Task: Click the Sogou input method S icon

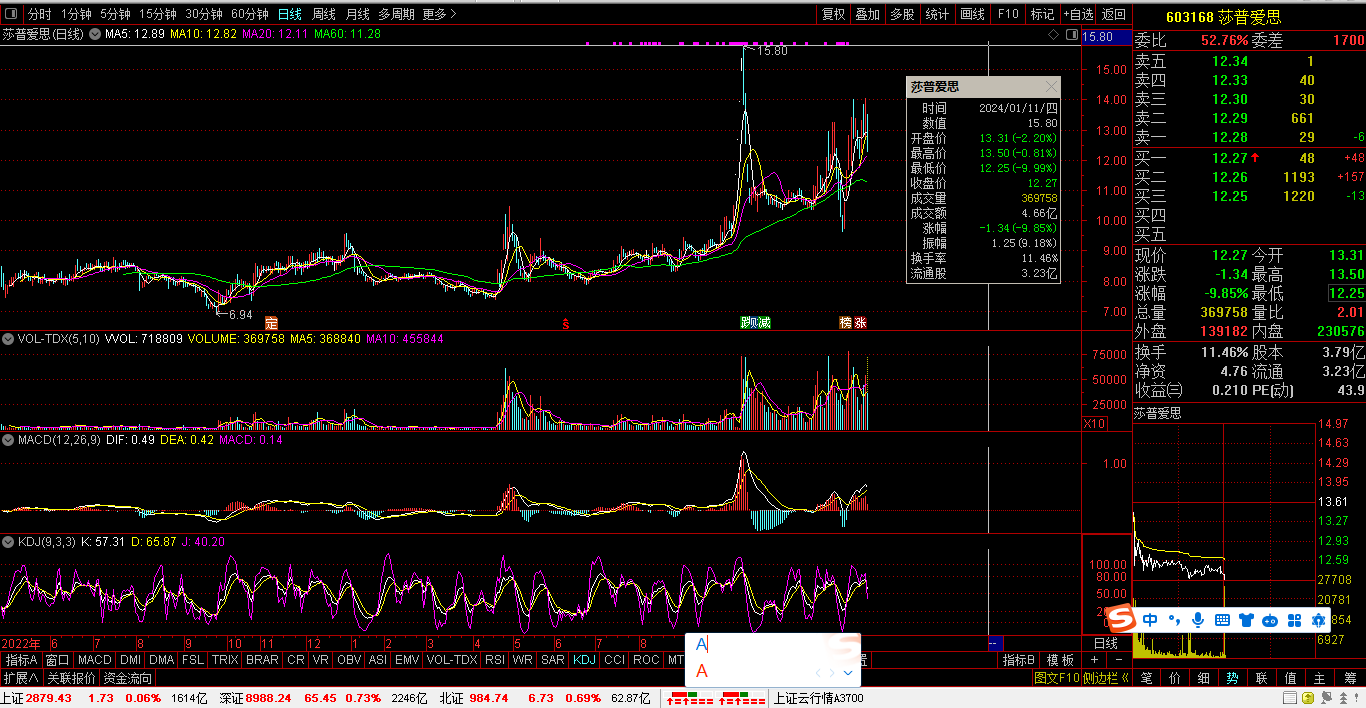Action: pyautogui.click(x=1122, y=620)
